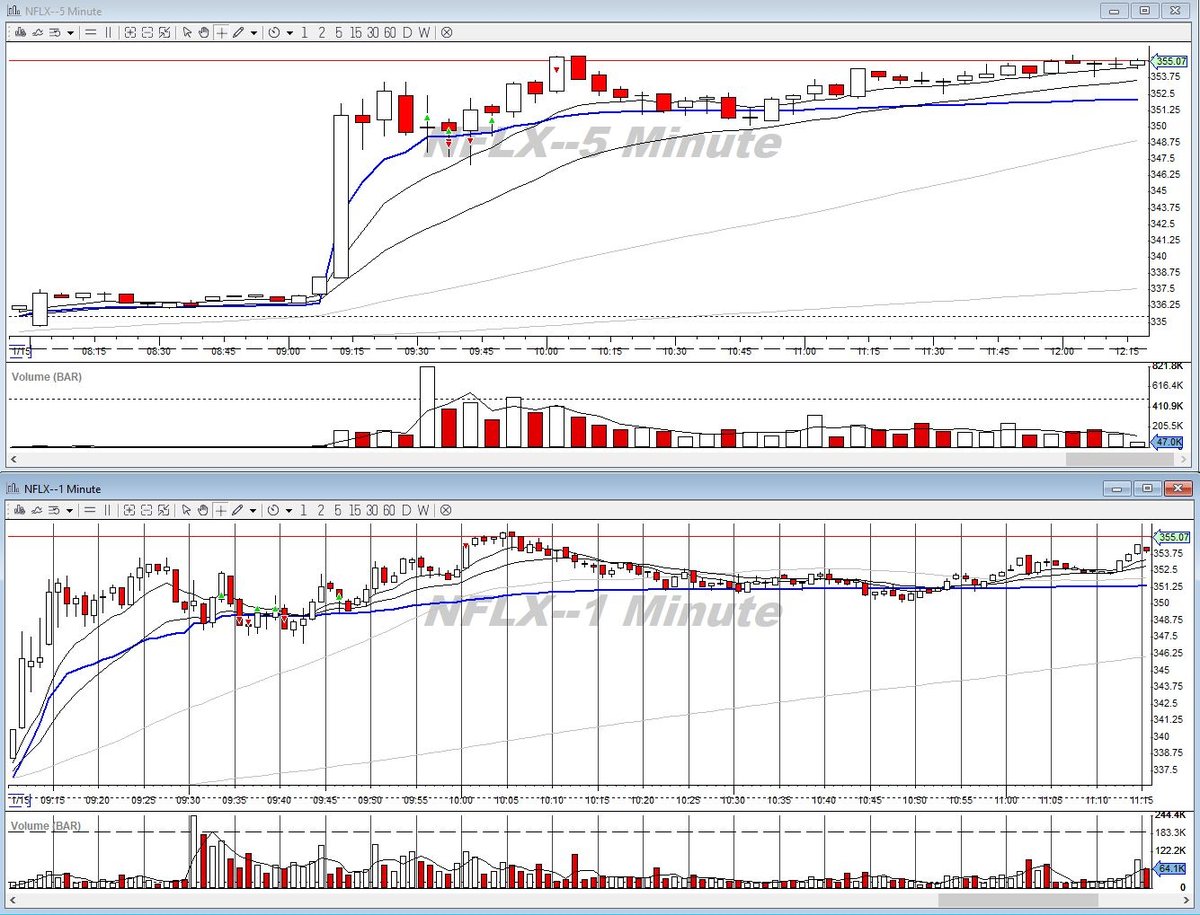Zoom out on the 1 Minute chart
Screen dimensions: 1200x915
[x=147, y=510]
